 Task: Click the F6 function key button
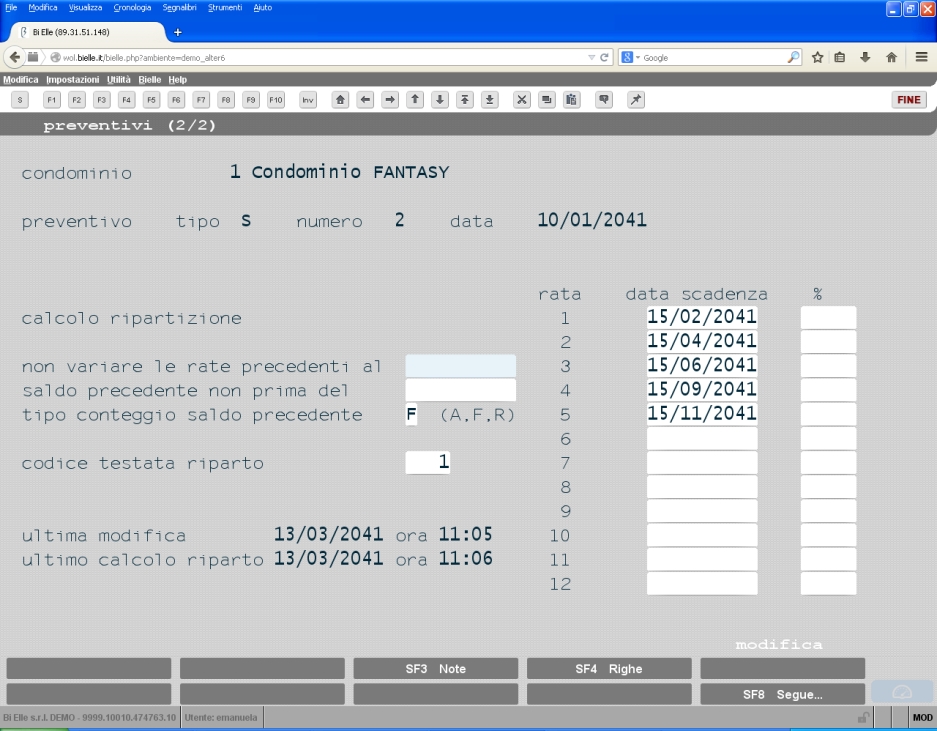coord(176,100)
